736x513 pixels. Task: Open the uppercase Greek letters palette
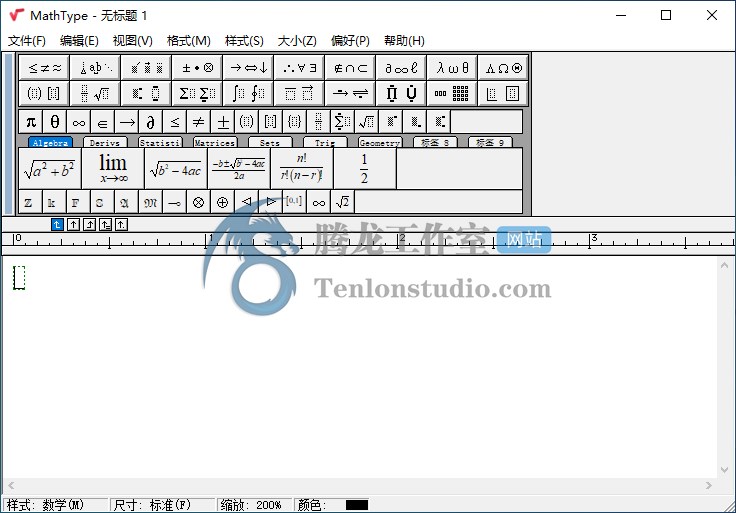[503, 68]
